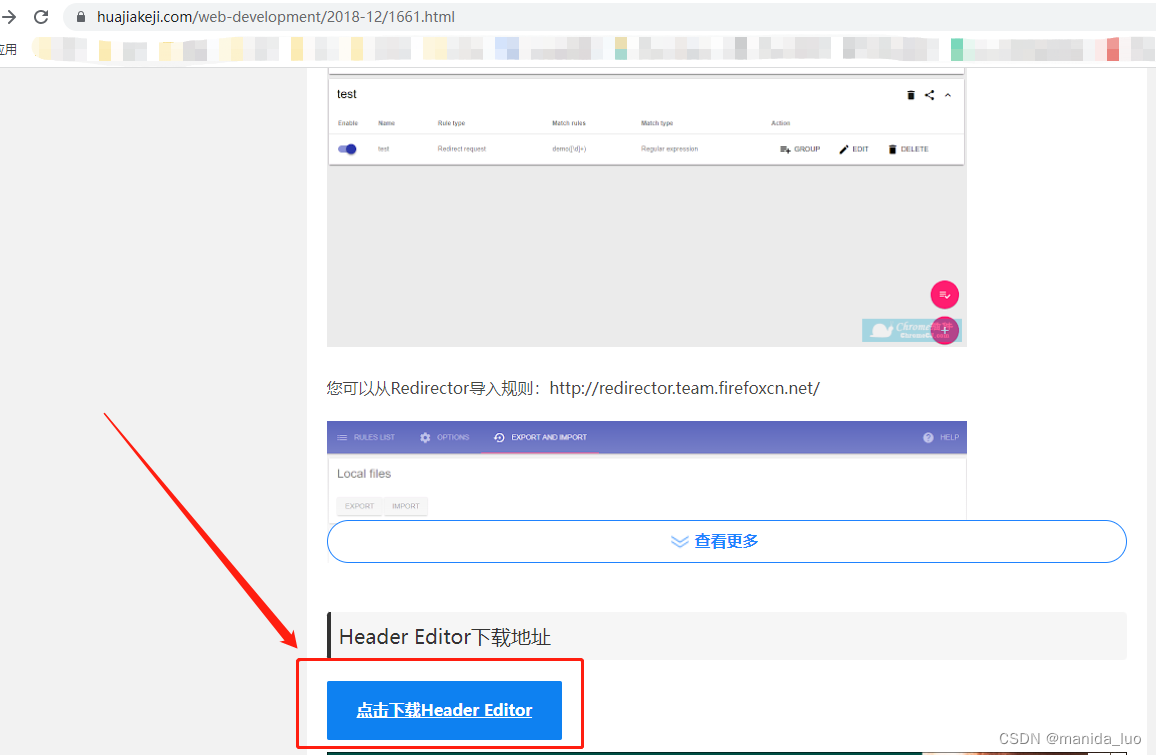Collapse the test group with its chevron
Screen dimensions: 1156x755
[947, 94]
